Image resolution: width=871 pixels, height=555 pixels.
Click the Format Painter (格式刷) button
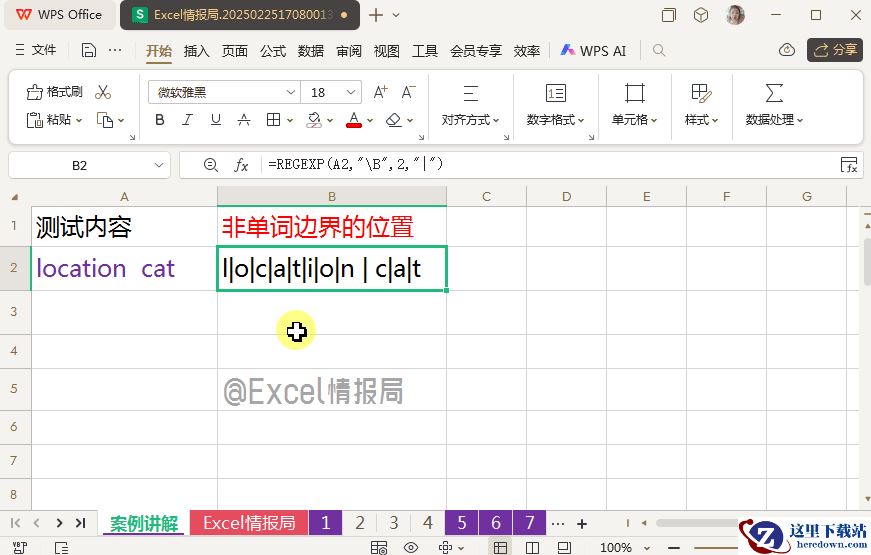click(x=54, y=92)
